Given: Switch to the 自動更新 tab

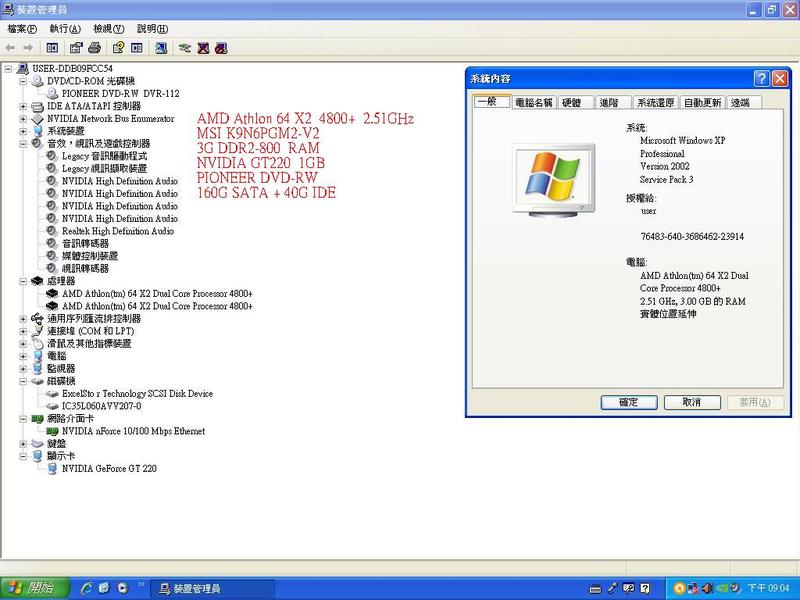Looking at the screenshot, I should (x=702, y=103).
